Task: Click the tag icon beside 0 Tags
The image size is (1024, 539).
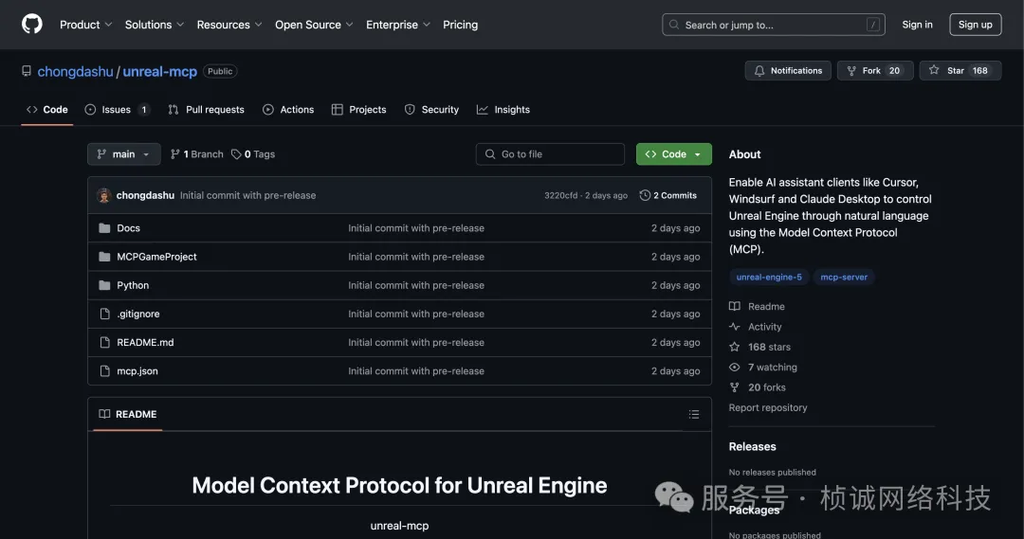Action: coord(236,154)
